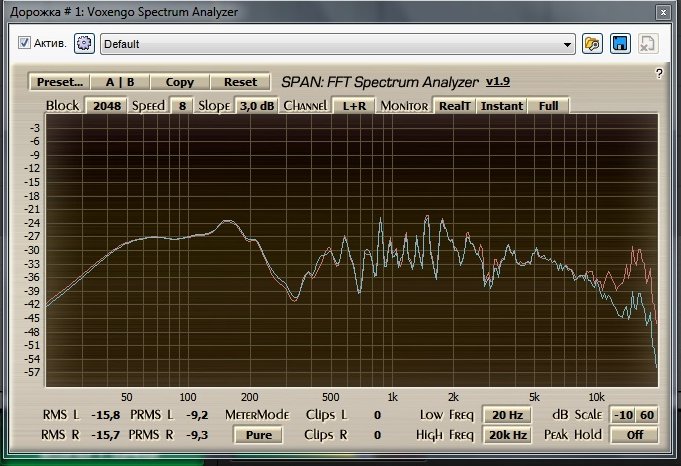Click the Reset button
The width and height of the screenshot is (681, 466).
tap(240, 82)
